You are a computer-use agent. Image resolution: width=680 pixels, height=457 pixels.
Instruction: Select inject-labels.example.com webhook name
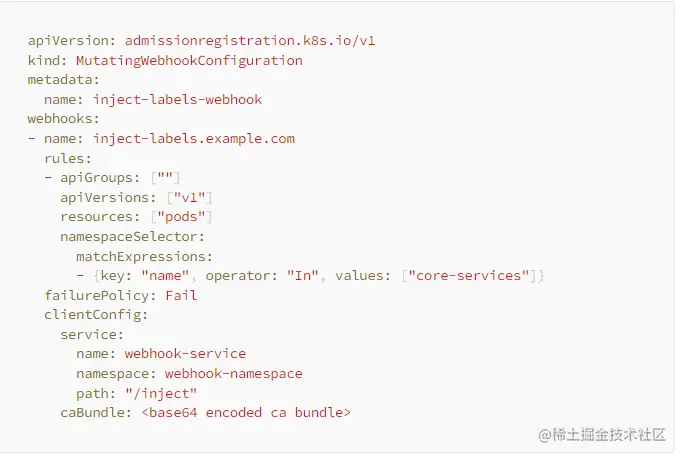[194, 139]
